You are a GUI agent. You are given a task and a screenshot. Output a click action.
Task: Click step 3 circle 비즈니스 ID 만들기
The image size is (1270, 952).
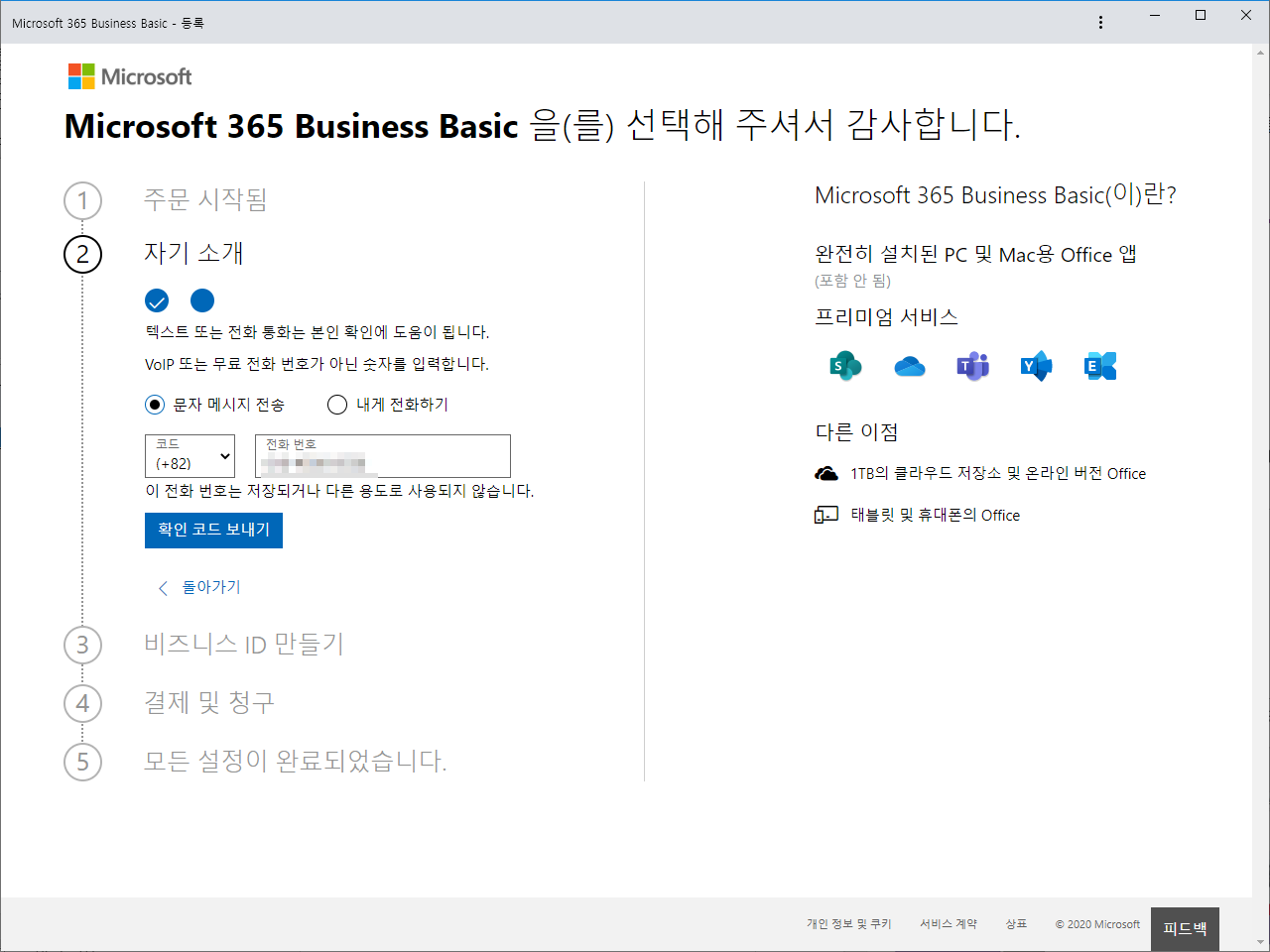coord(83,646)
